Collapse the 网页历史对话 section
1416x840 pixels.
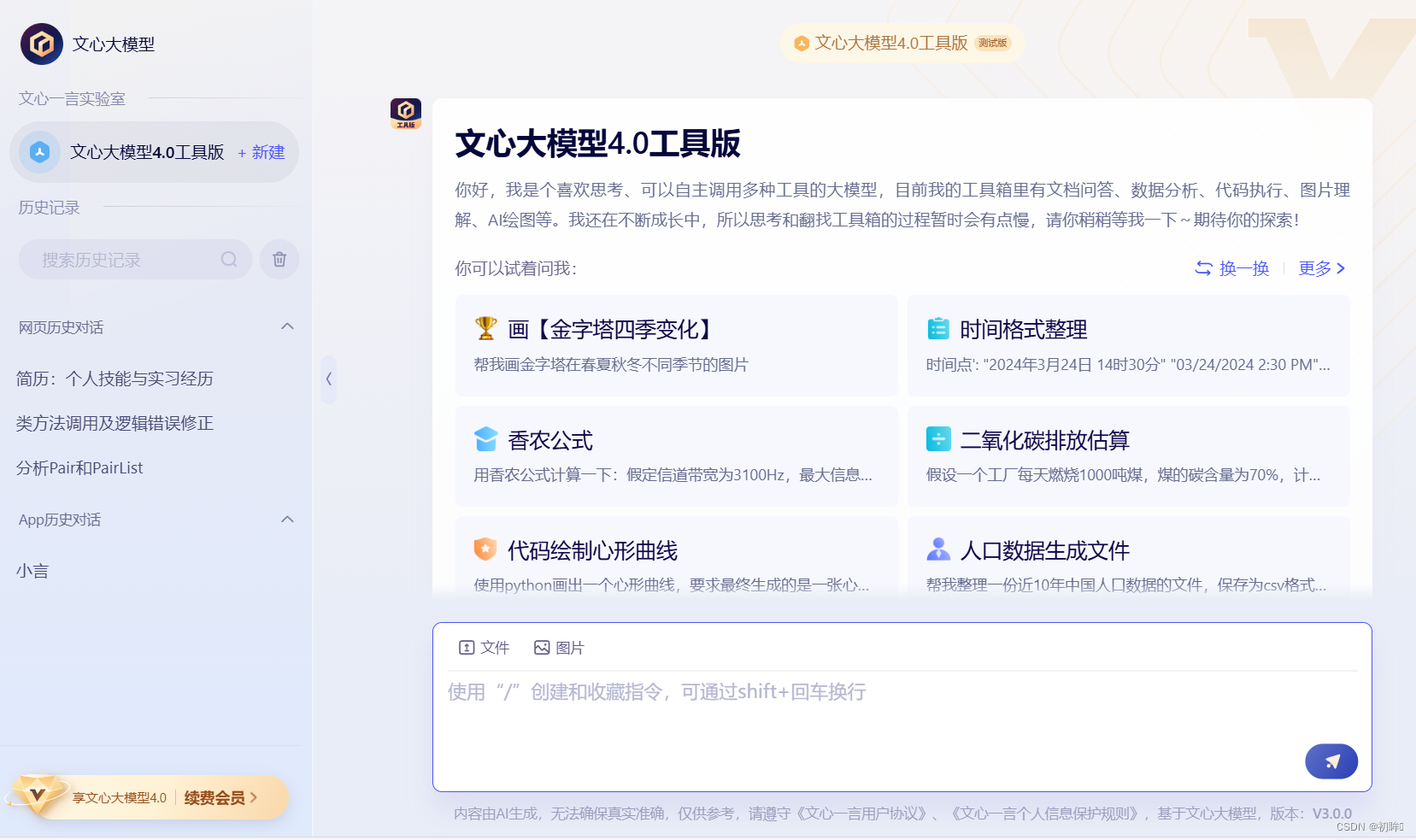[x=288, y=326]
